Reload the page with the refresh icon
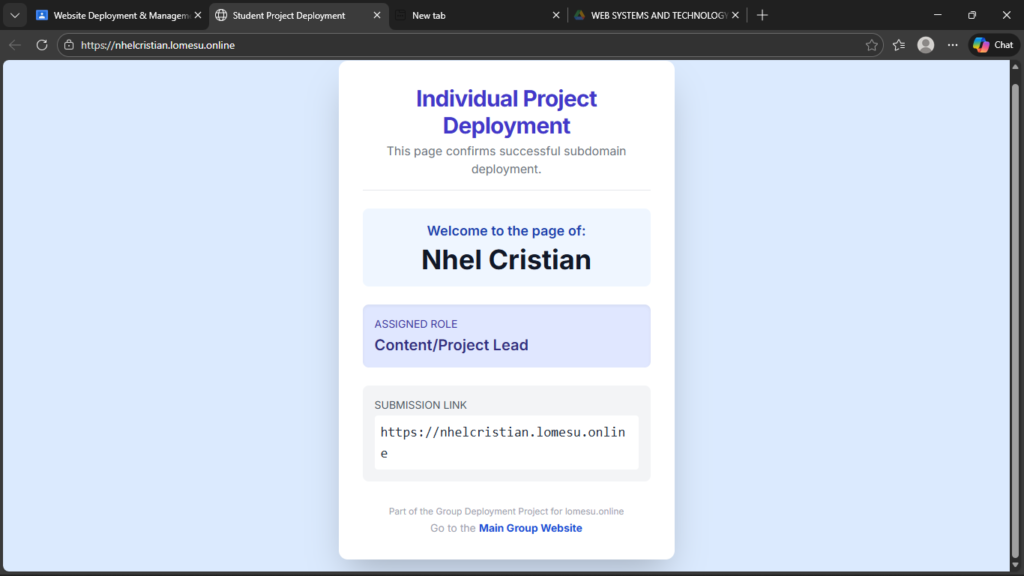 (x=42, y=45)
